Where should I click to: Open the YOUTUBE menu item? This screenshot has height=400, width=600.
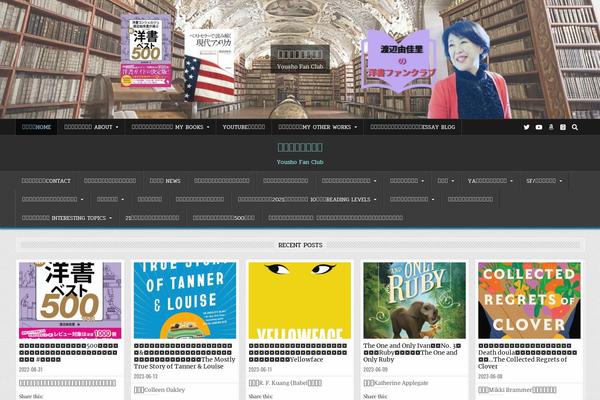tap(244, 127)
